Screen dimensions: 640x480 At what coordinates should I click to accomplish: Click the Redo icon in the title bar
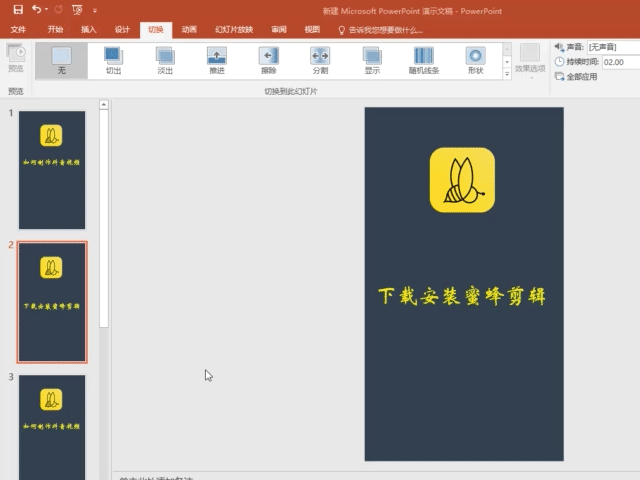tap(58, 9)
